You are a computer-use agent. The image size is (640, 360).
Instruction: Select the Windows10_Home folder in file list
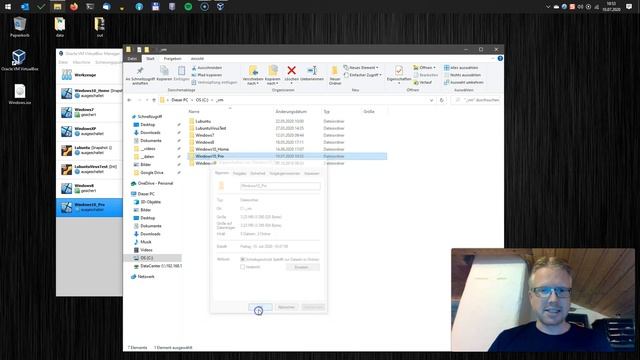tap(212, 149)
